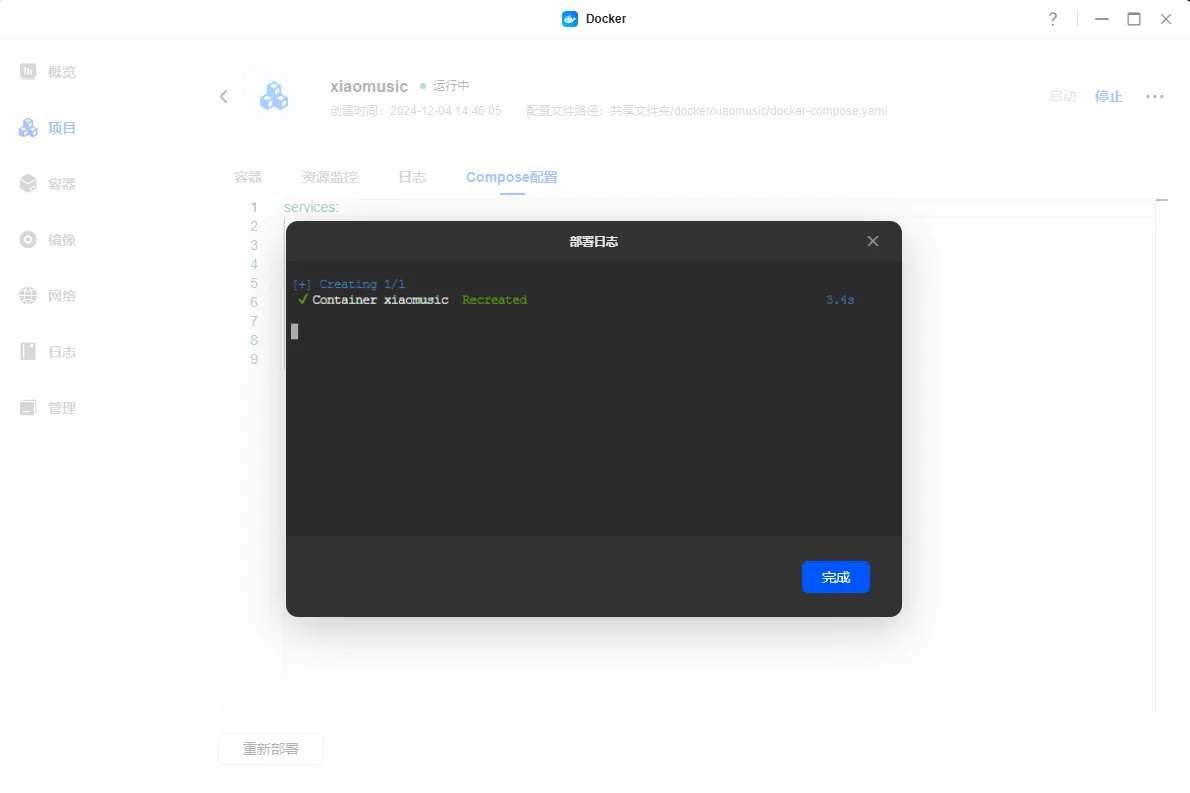Open the 镜像 images sidebar icon

point(29,240)
